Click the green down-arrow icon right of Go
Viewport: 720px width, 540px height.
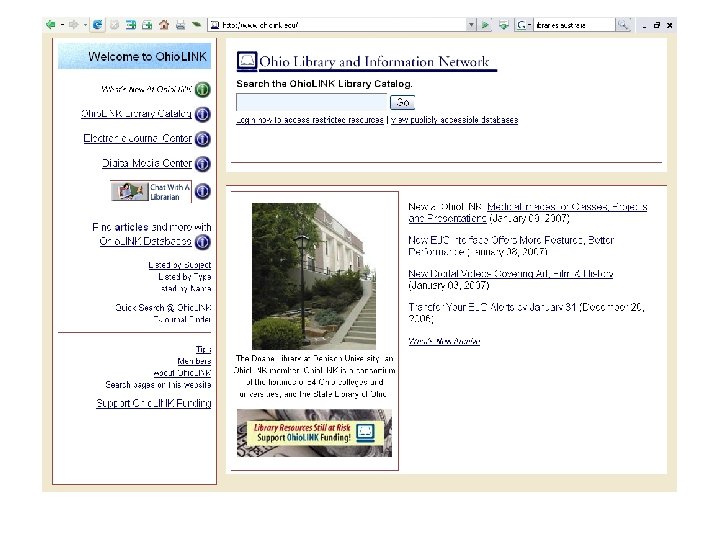click(x=504, y=25)
